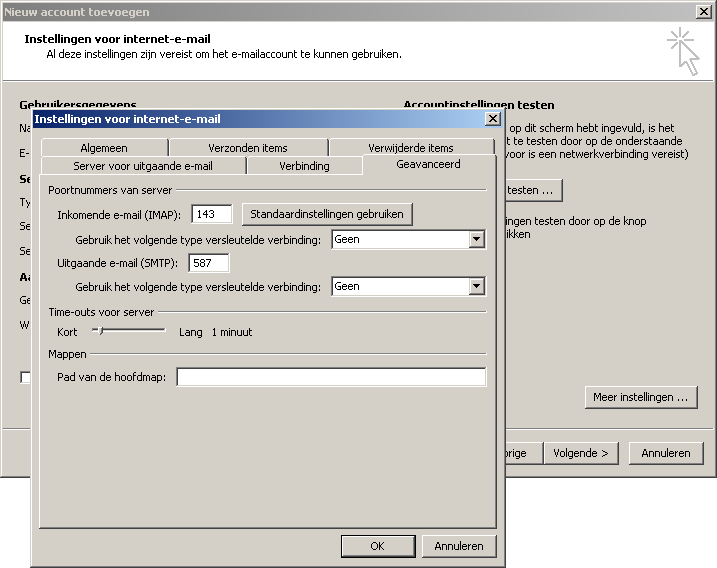Viewport: 717px width, 568px height.
Task: Select the Verwijderde items tab
Action: click(x=410, y=148)
